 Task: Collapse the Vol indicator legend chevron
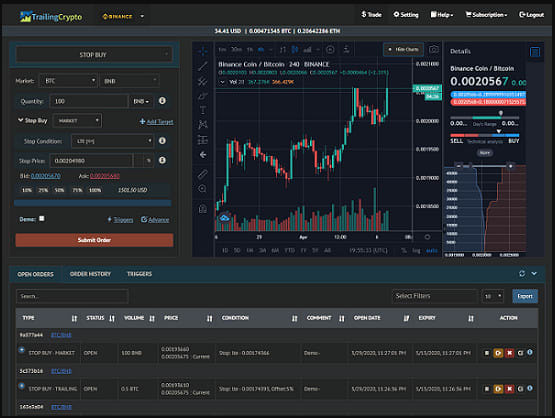pyautogui.click(x=222, y=82)
